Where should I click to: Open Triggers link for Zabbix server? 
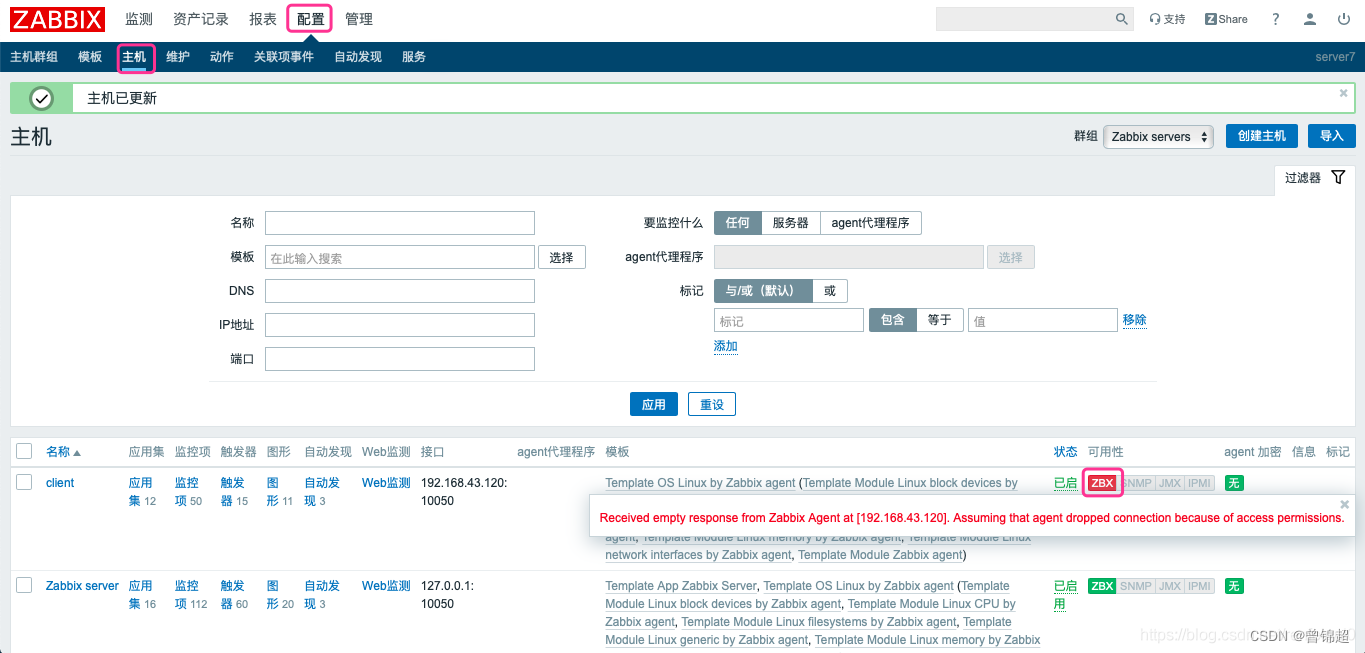tap(234, 595)
